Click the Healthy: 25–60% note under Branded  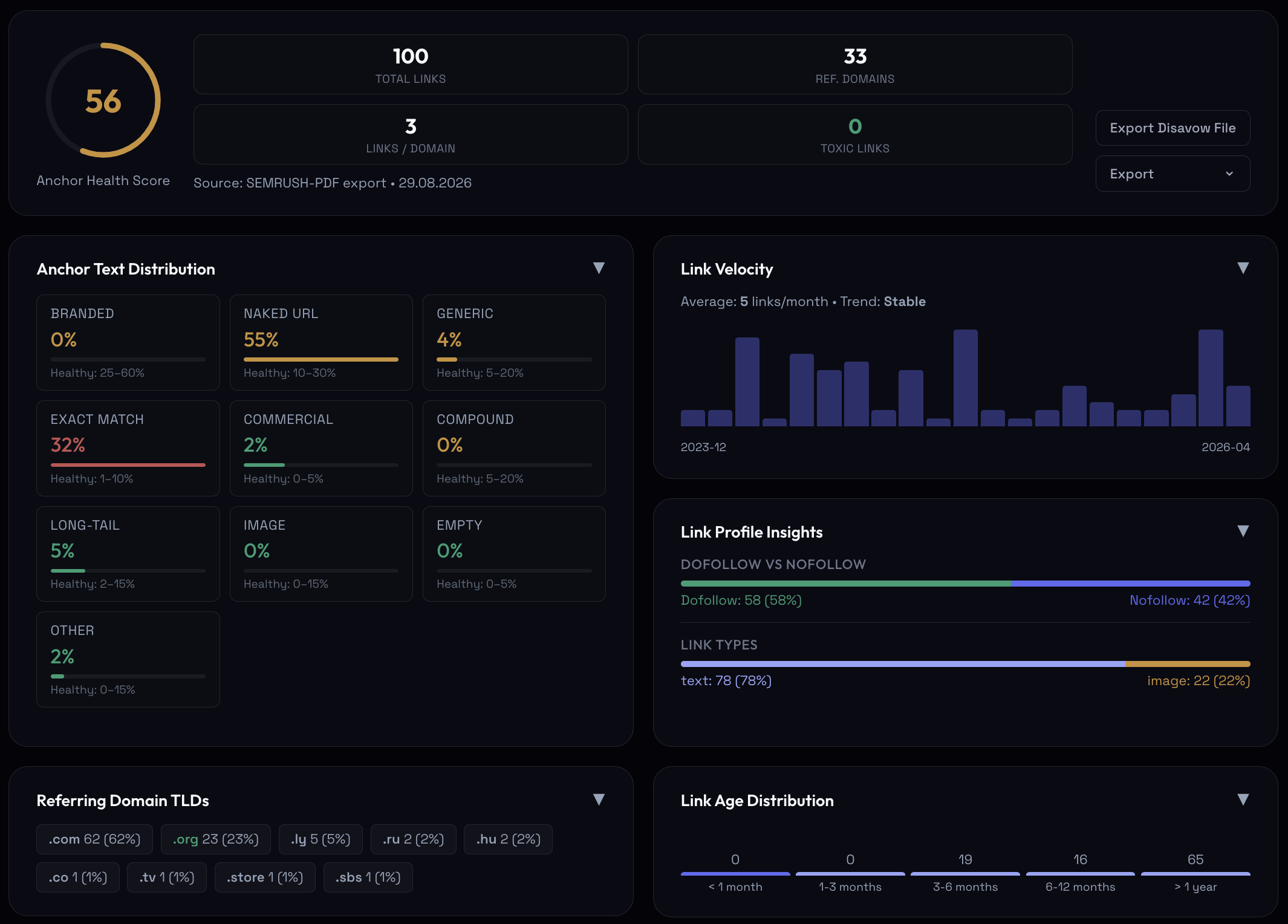pos(97,373)
